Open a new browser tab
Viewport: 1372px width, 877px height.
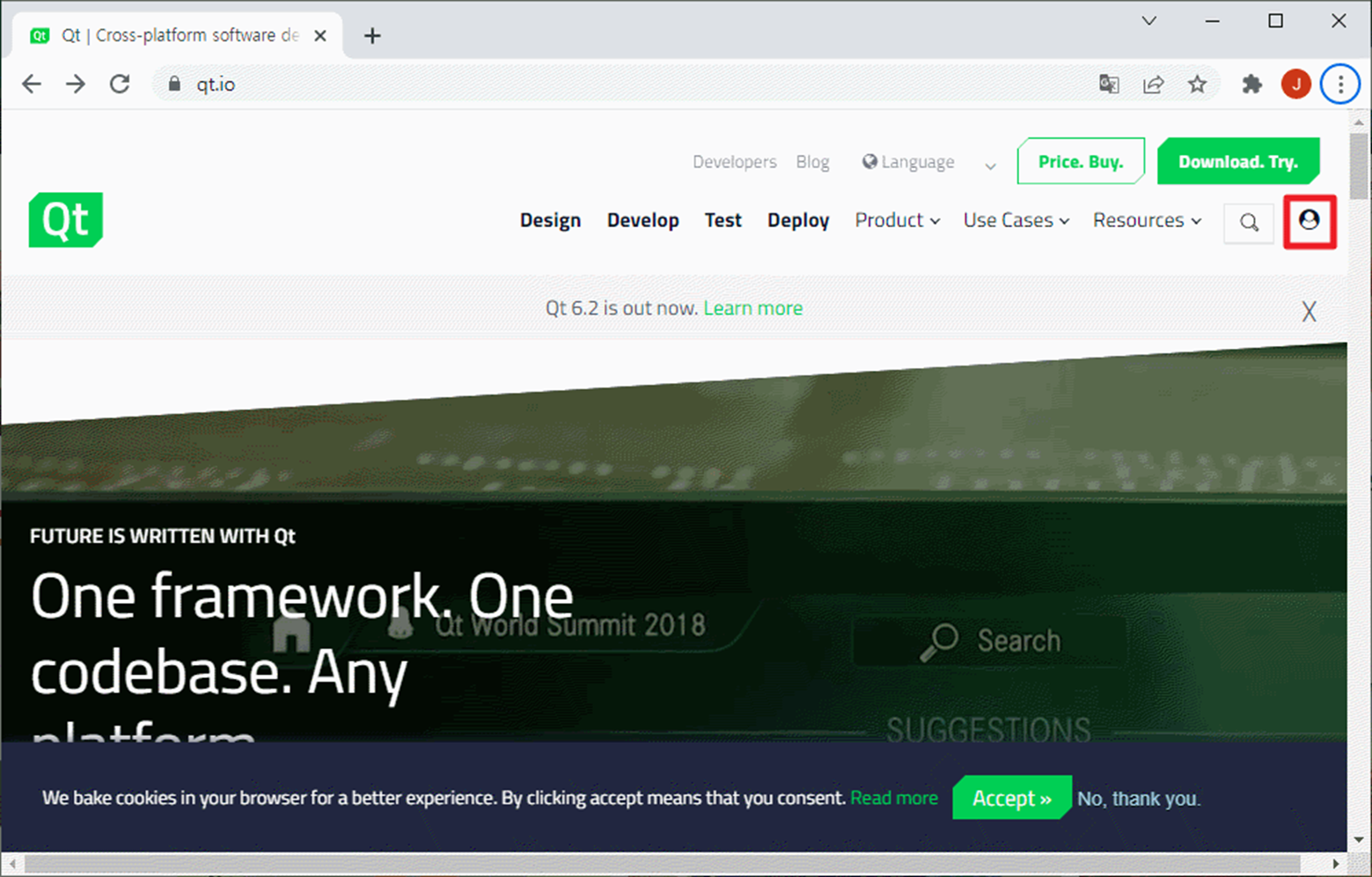click(372, 35)
